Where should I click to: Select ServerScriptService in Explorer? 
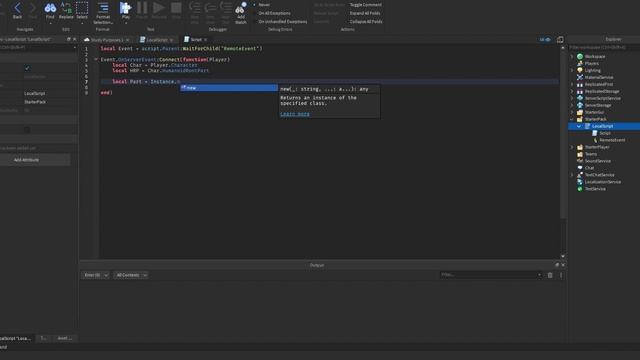click(602, 98)
